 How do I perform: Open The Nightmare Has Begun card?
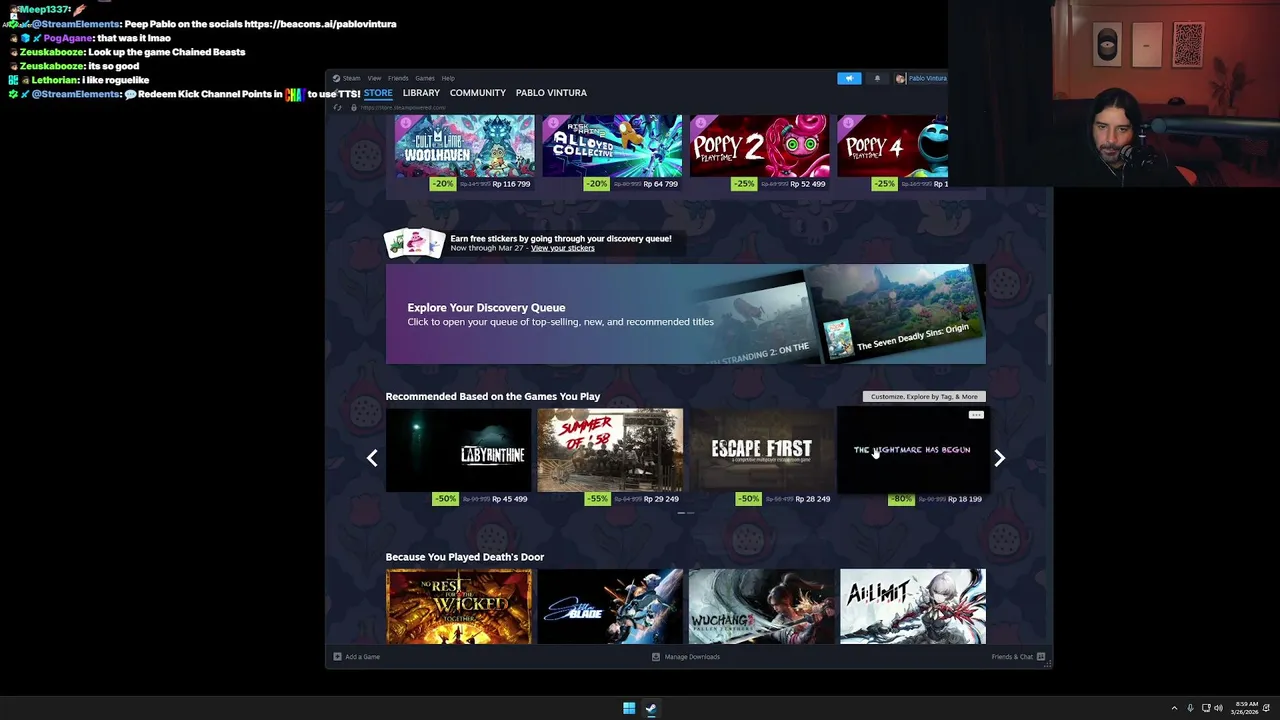coord(912,450)
